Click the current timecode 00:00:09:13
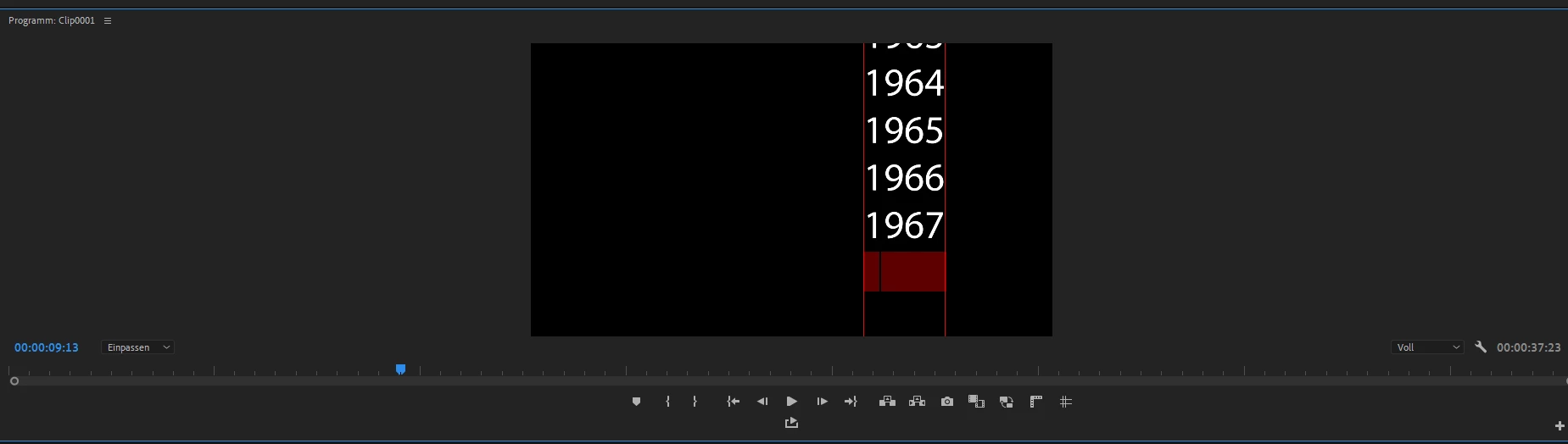 pyautogui.click(x=47, y=347)
